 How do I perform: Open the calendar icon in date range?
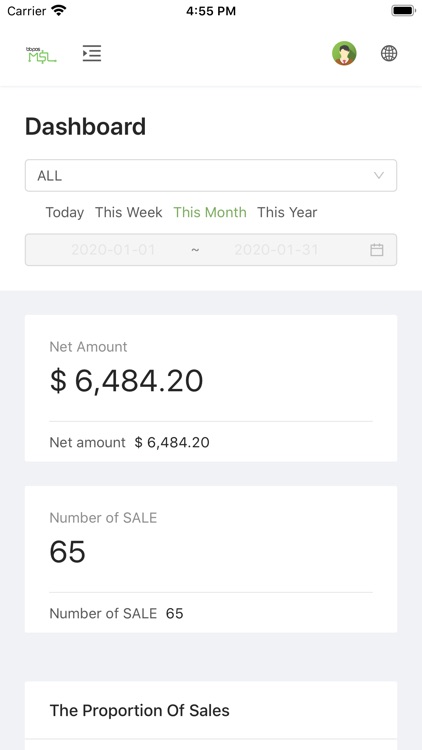[x=377, y=250]
